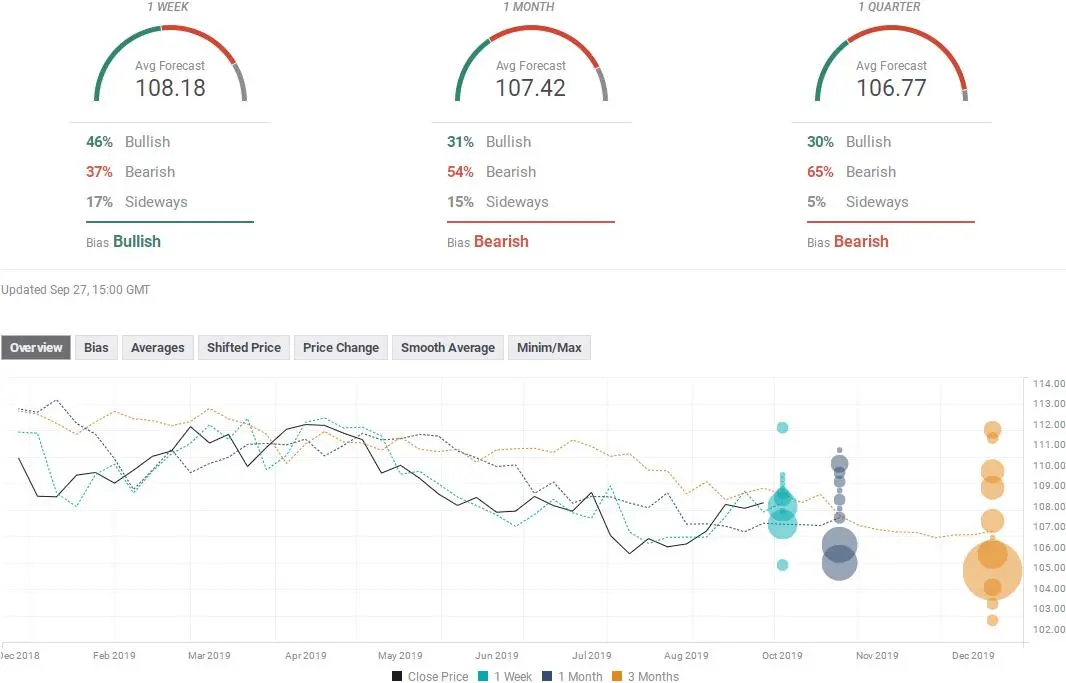Open the Minim/Max tab
The width and height of the screenshot is (1066, 683).
tap(549, 347)
